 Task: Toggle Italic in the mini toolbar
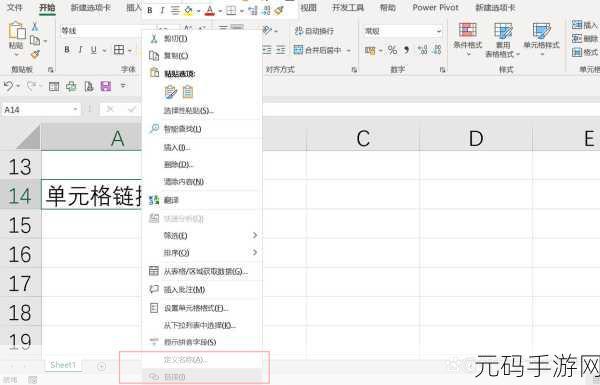pos(162,10)
